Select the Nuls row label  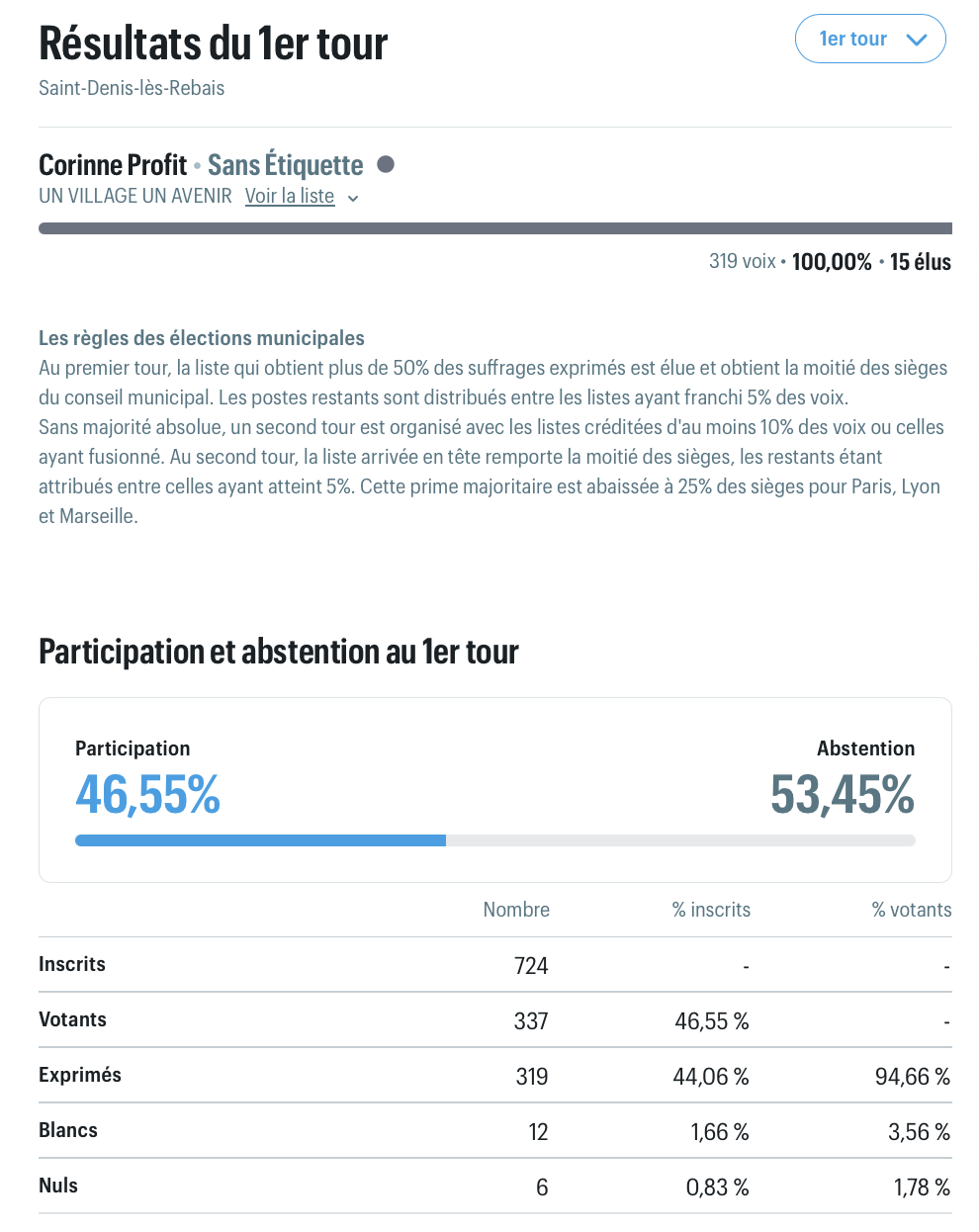point(58,1186)
